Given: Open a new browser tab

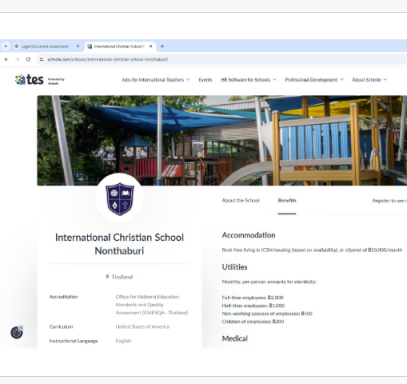Looking at the screenshot, I should point(162,46).
